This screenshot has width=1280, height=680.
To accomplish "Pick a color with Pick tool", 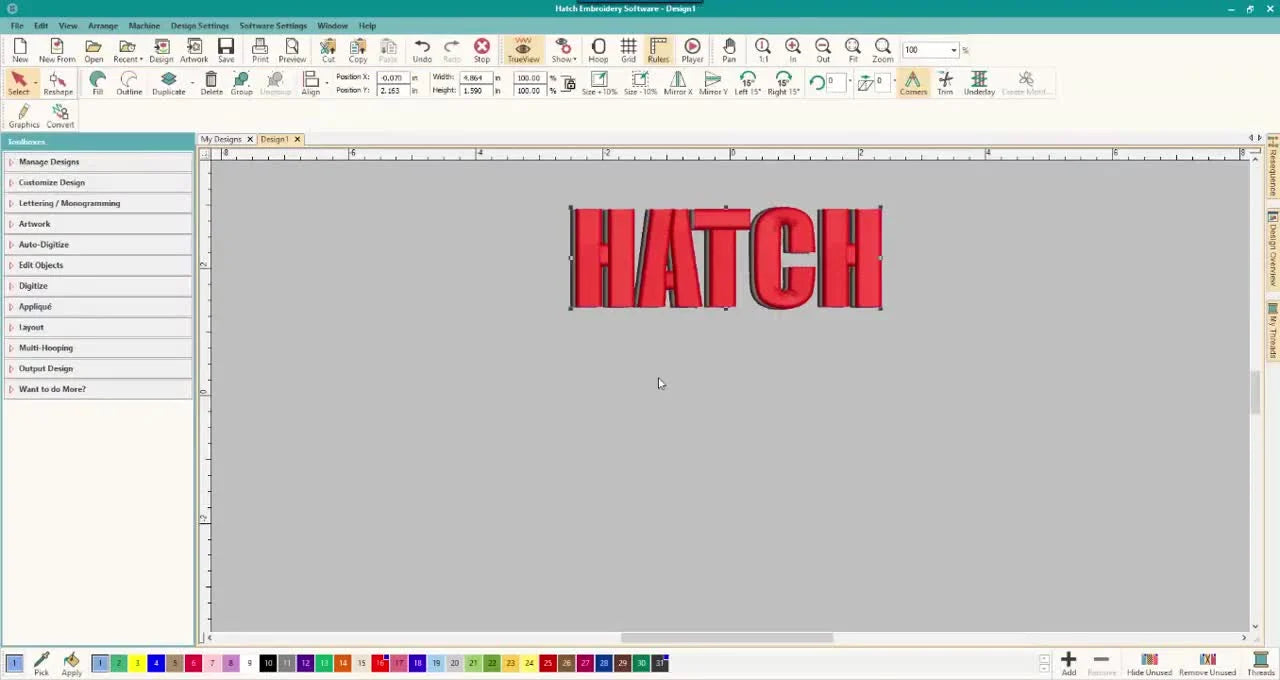I will [x=41, y=664].
